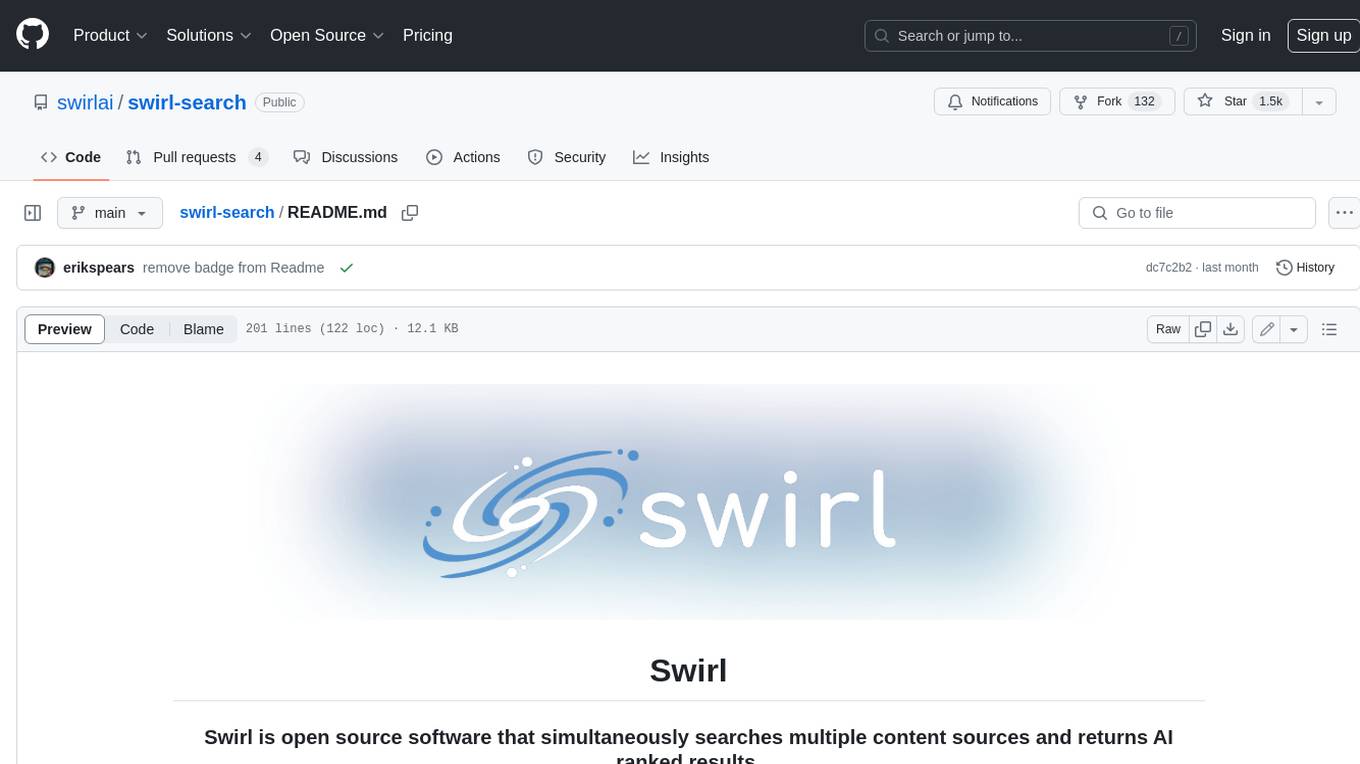Open the GitHub homepage logo
The height and width of the screenshot is (764, 1360).
32,35
